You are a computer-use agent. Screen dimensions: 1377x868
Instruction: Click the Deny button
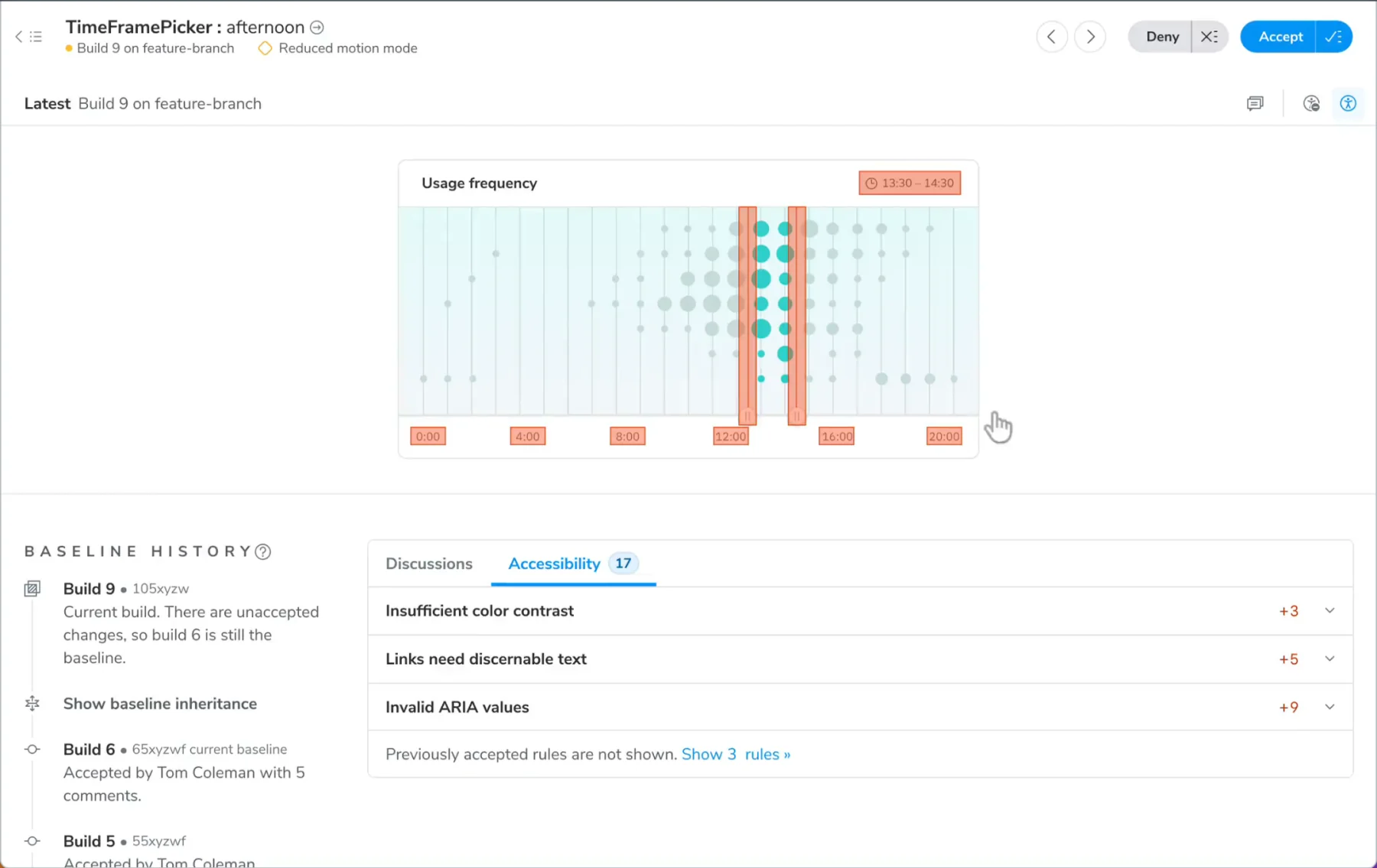[1161, 36]
